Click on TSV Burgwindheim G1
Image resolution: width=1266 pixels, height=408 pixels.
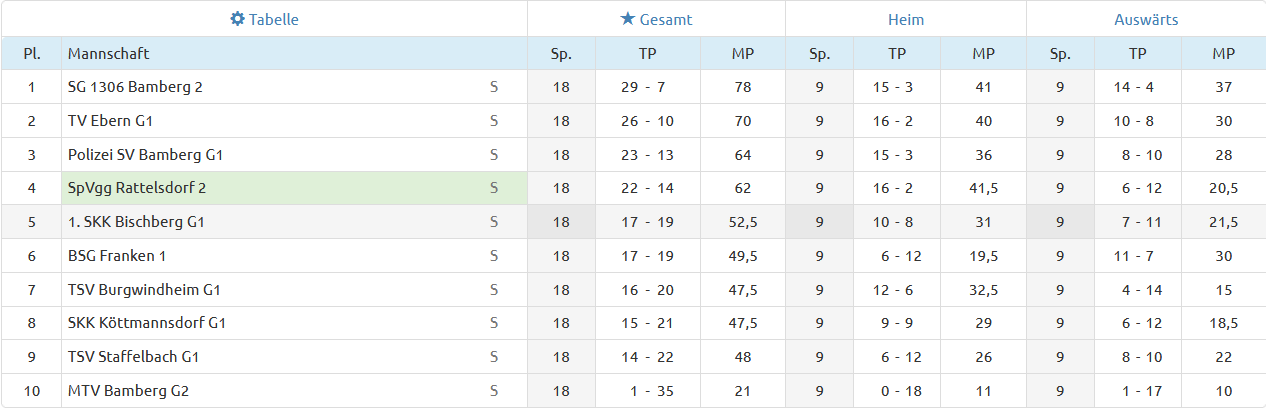144,290
